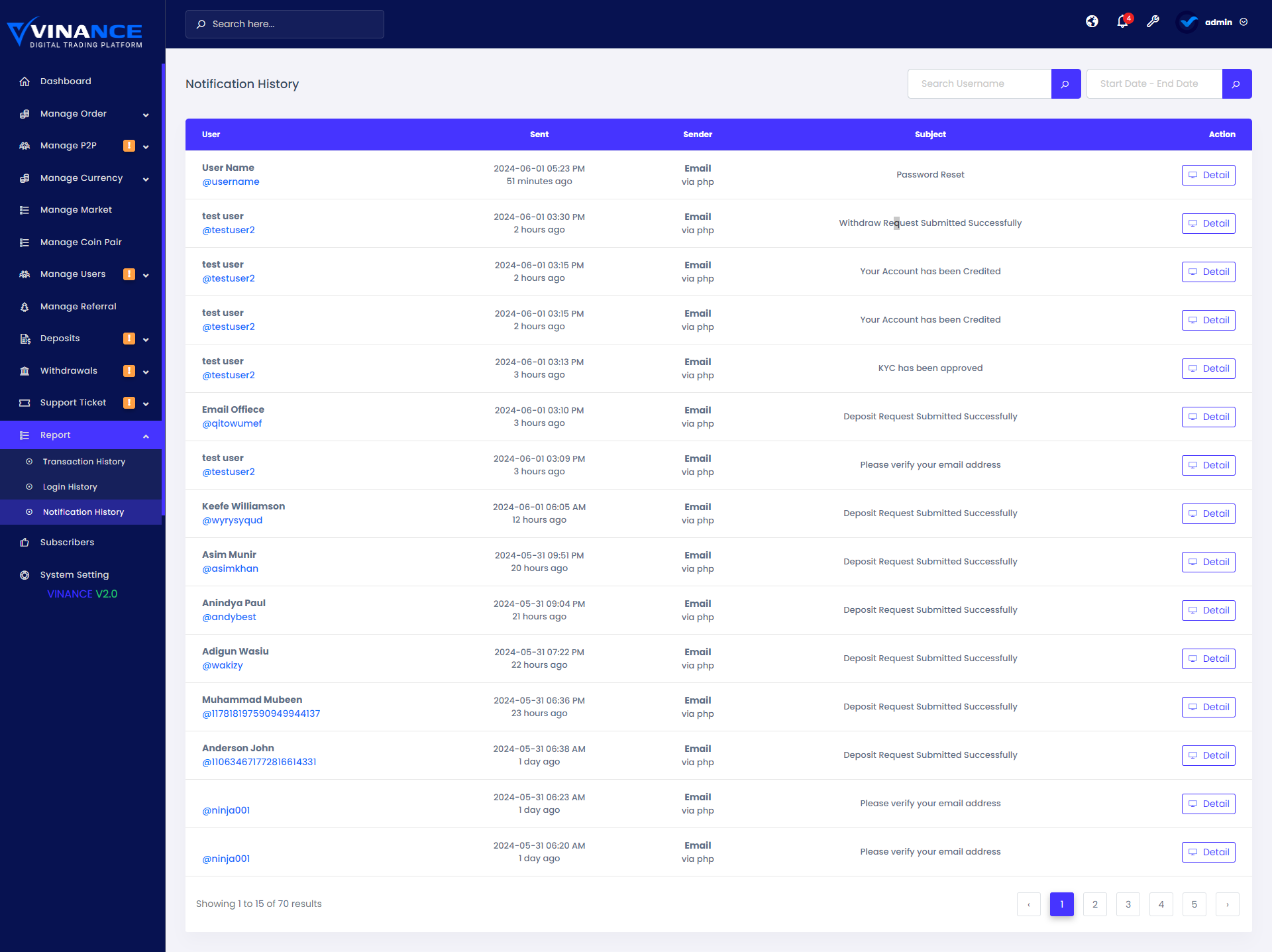This screenshot has height=952, width=1272.
Task: Expand the Deposits menu chevron
Action: [x=146, y=339]
